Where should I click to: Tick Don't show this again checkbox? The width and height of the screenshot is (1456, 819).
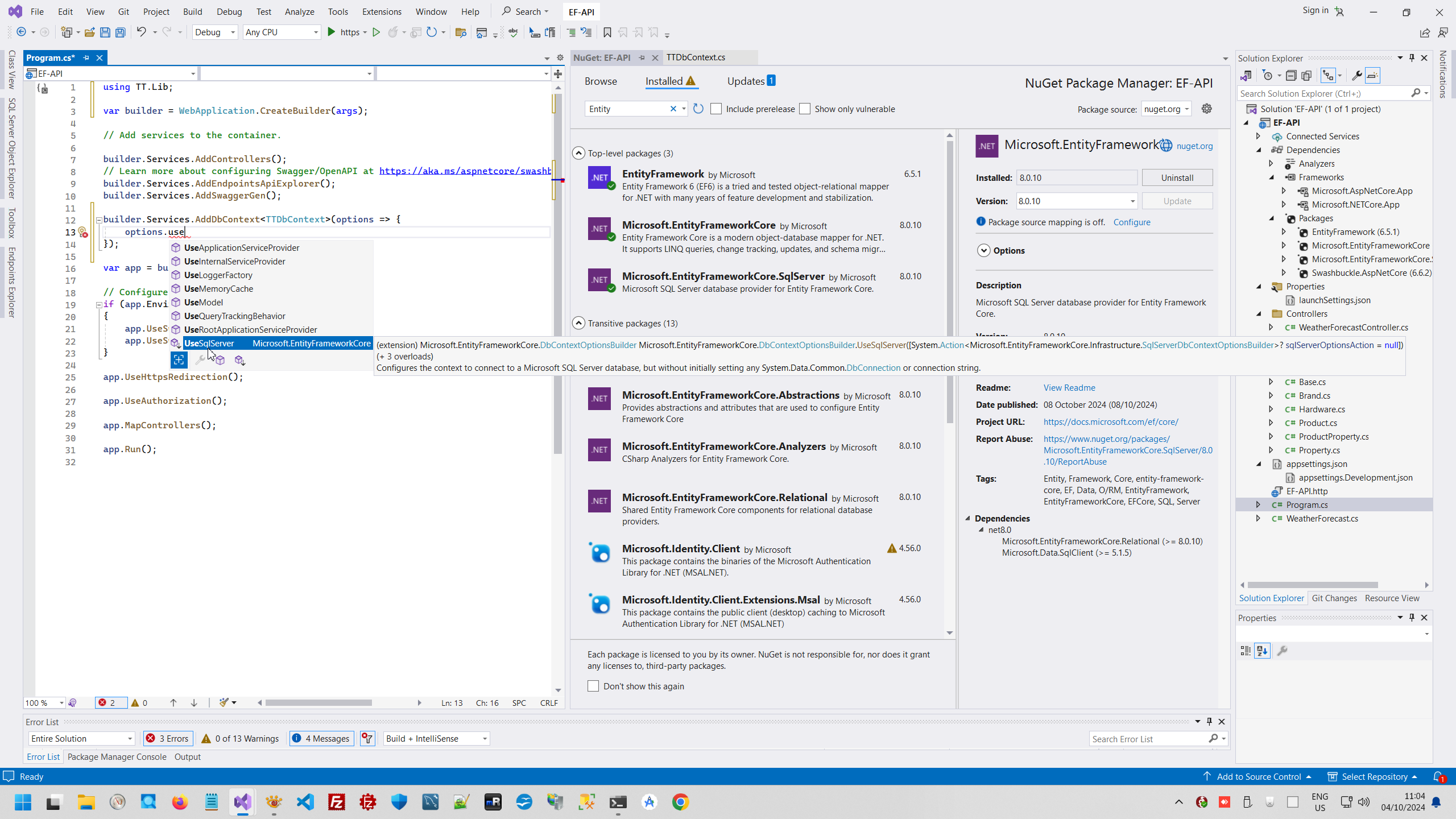coord(593,686)
